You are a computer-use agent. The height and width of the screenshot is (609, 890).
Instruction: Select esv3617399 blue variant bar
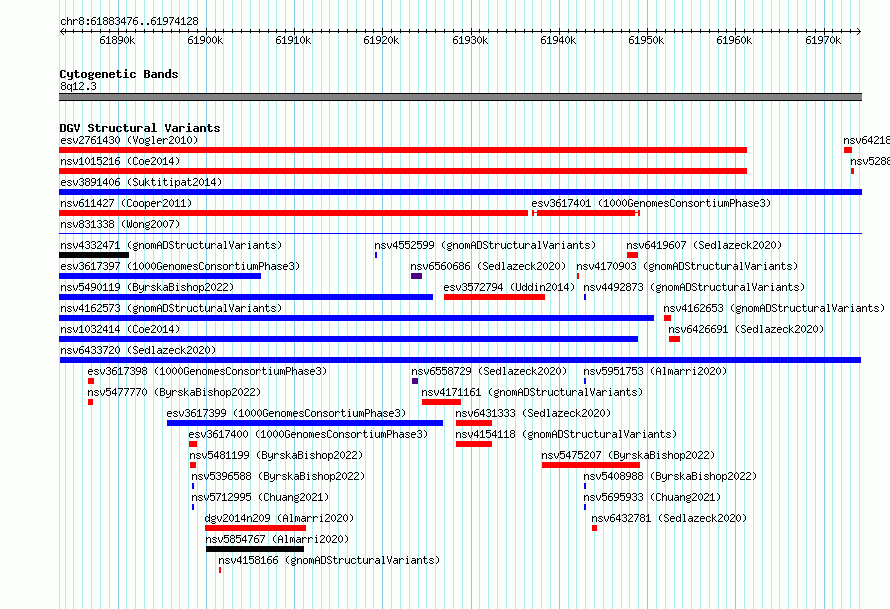click(305, 423)
